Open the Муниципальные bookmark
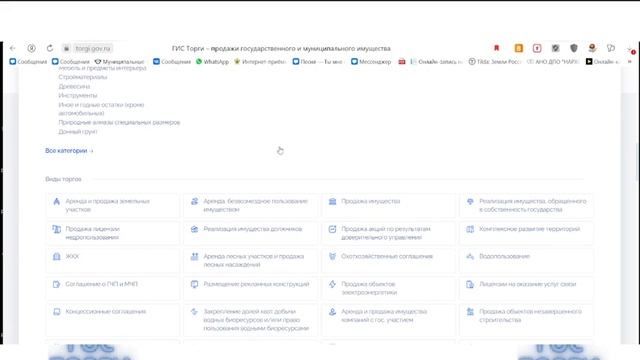640x360 pixels. pyautogui.click(x=119, y=62)
